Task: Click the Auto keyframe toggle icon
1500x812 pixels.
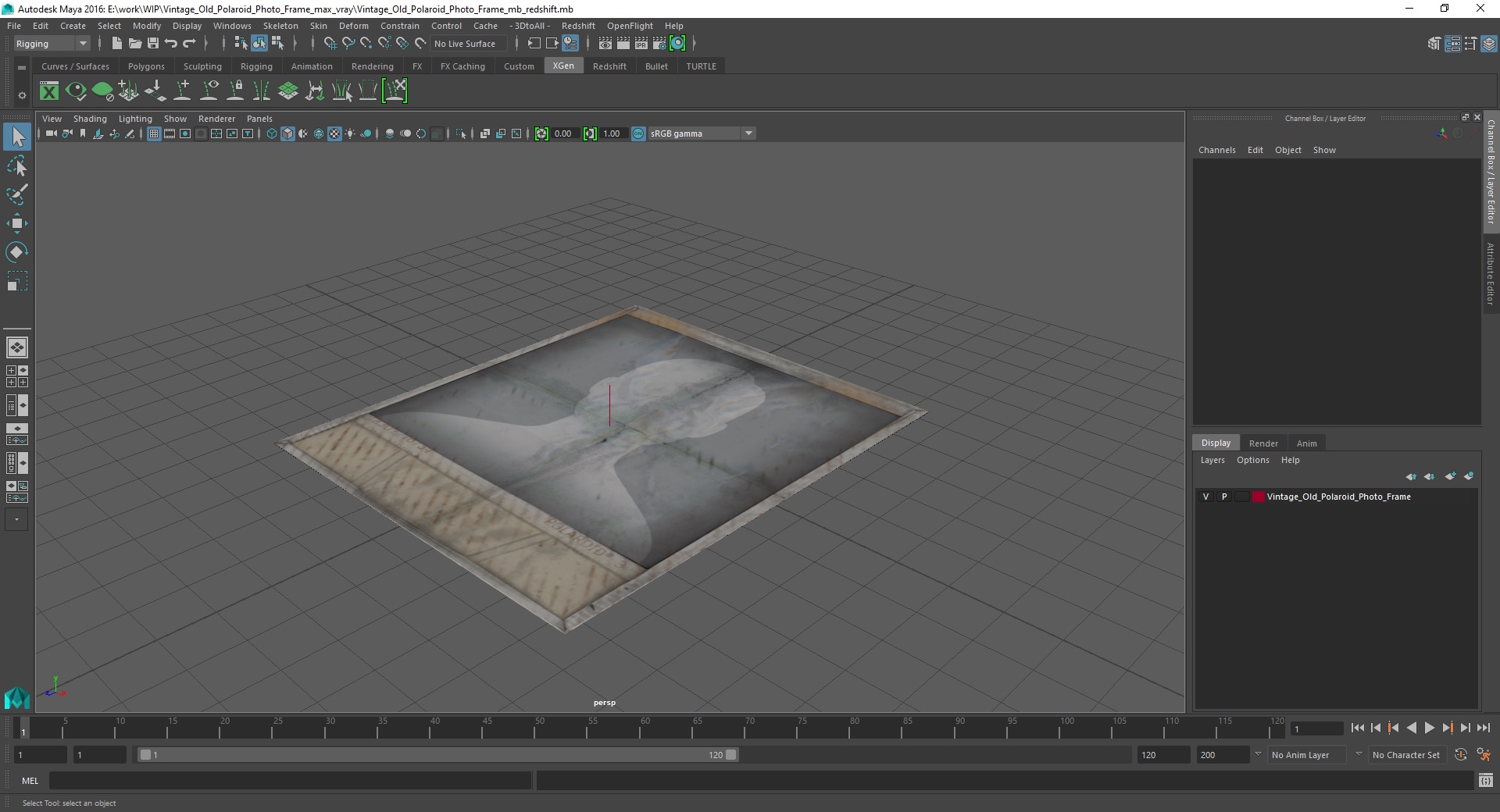Action: tap(1461, 755)
